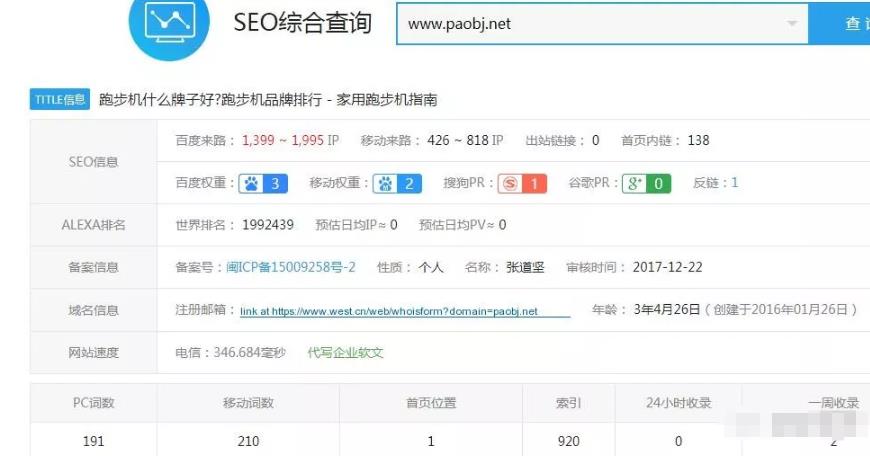
Task: Click the 百度权重 value 3 badge
Action: click(275, 184)
